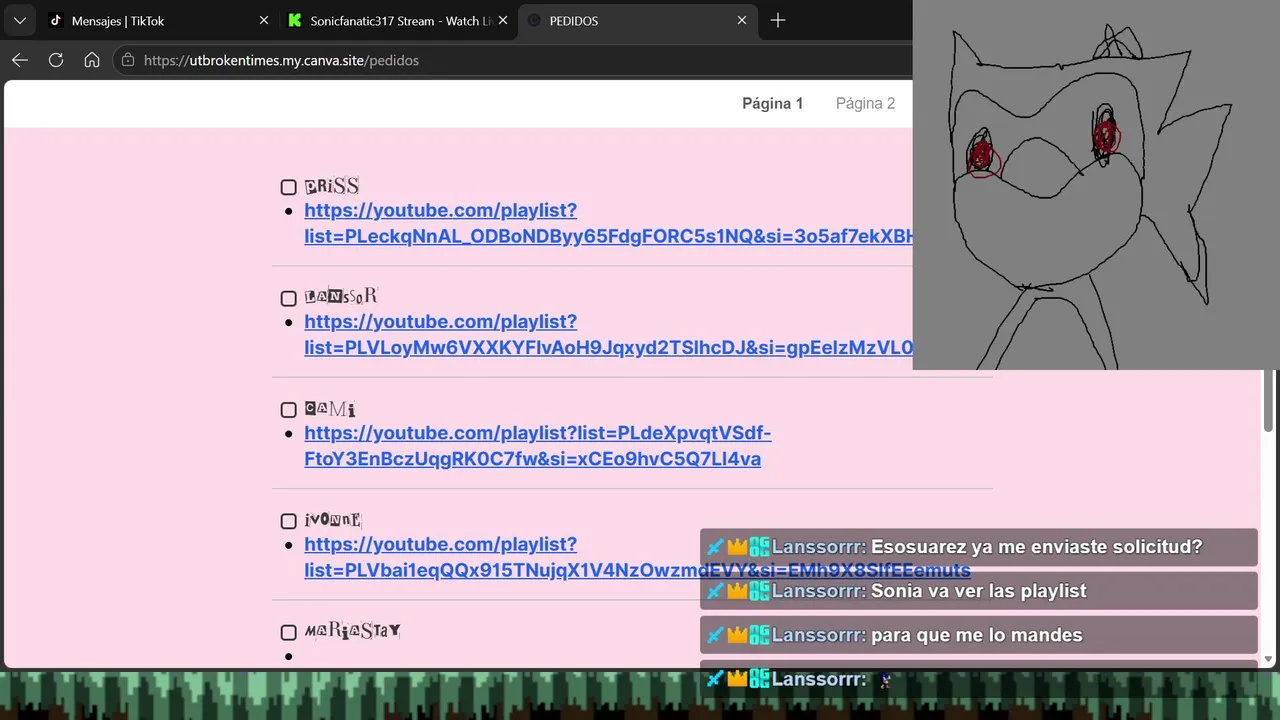Open the LANSSOR YouTube playlist link

point(608,335)
